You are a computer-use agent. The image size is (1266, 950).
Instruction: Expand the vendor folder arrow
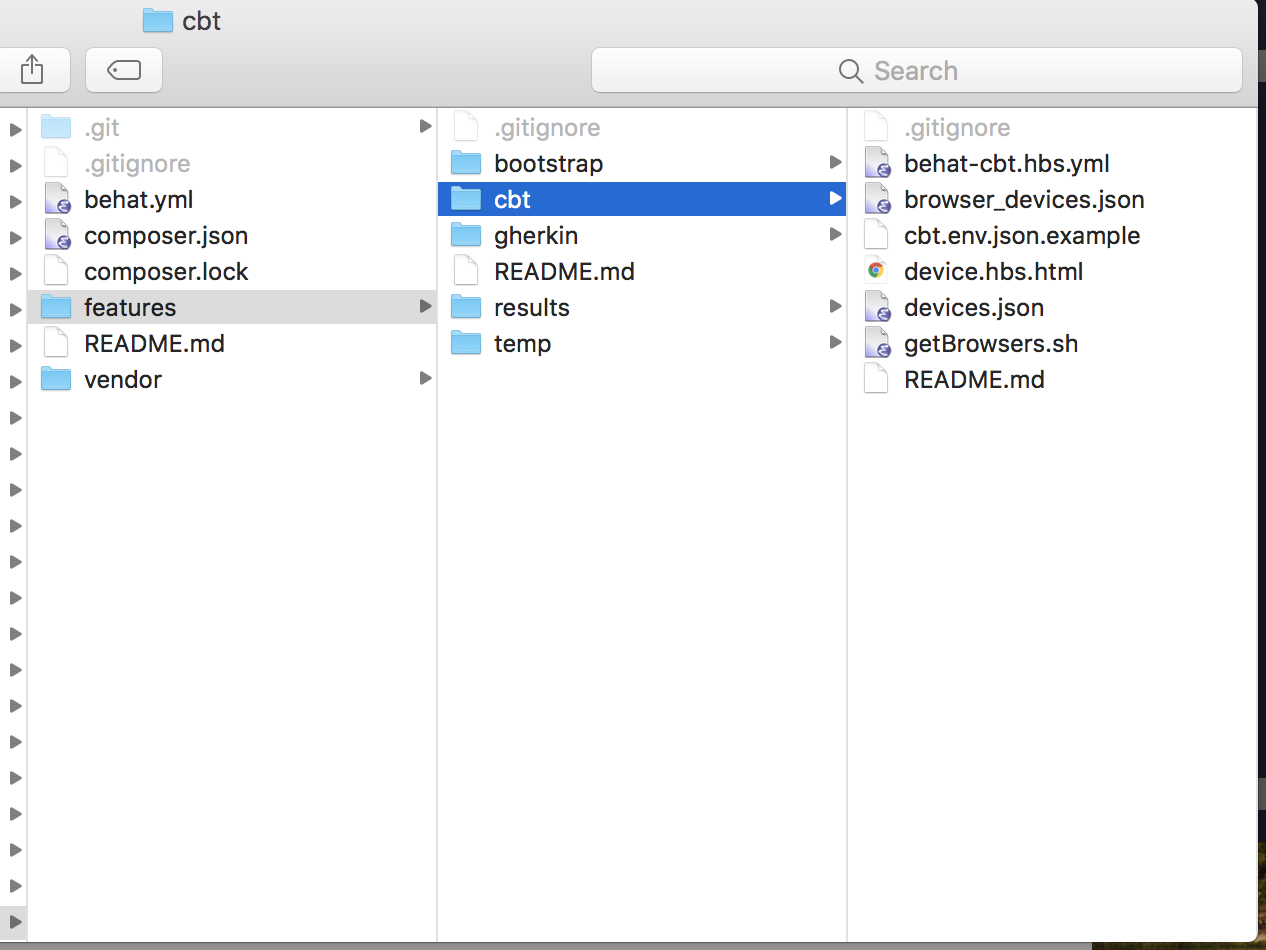pyautogui.click(x=425, y=378)
